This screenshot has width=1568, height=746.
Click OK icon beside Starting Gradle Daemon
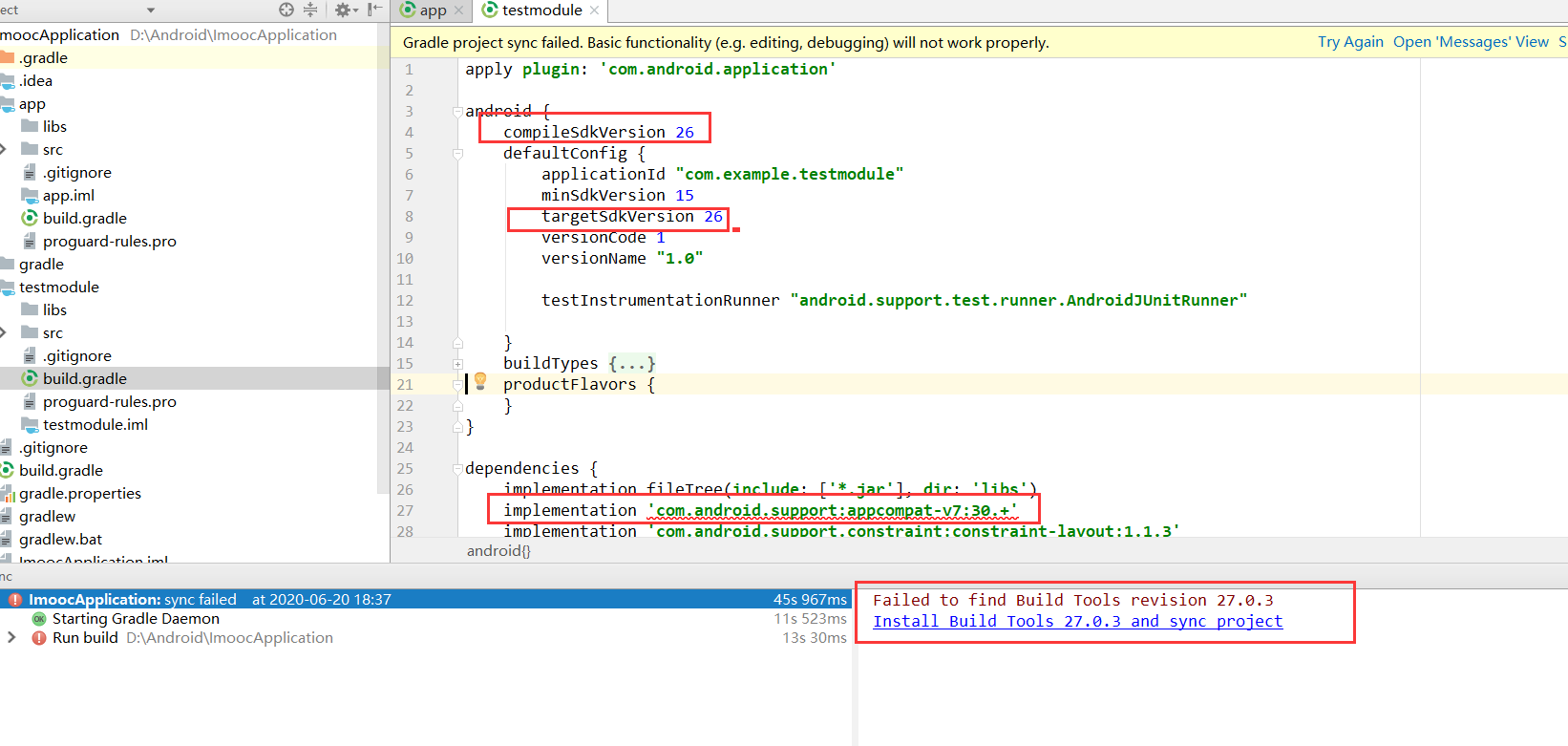pos(39,618)
